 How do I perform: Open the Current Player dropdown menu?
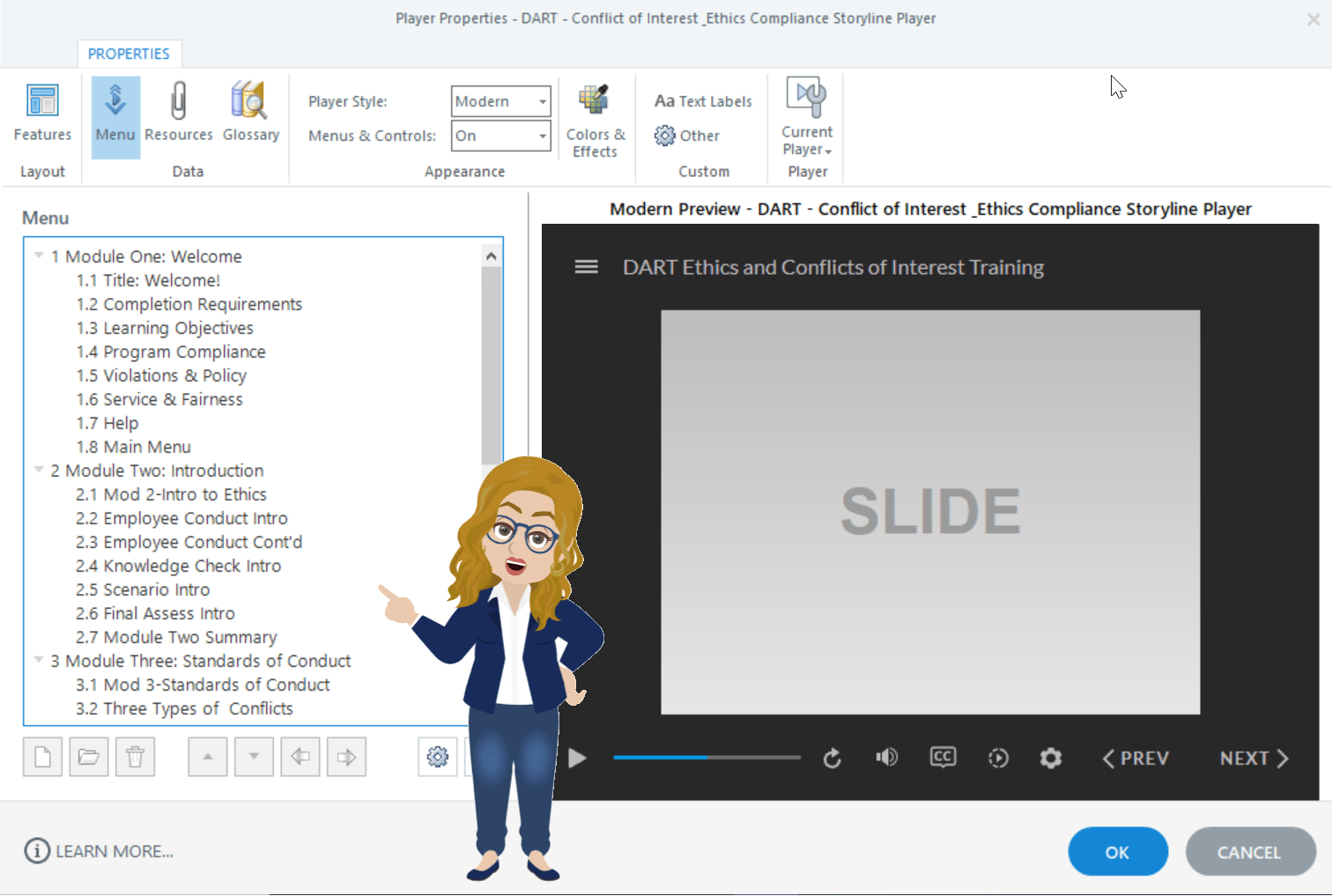(807, 118)
